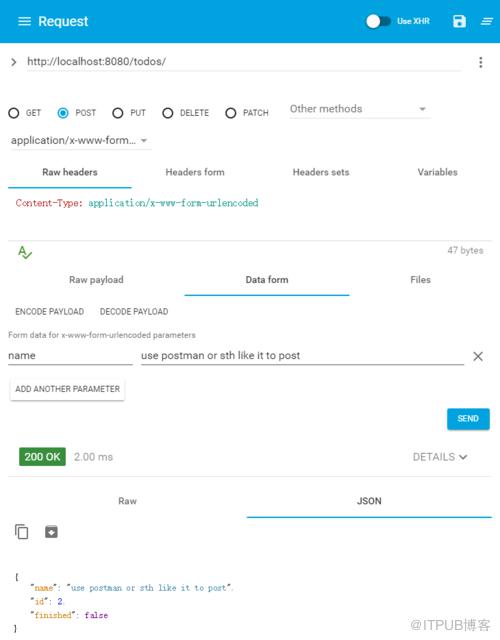Click the DECODE PAYLOAD button
This screenshot has height=640, width=500.
pyautogui.click(x=134, y=311)
